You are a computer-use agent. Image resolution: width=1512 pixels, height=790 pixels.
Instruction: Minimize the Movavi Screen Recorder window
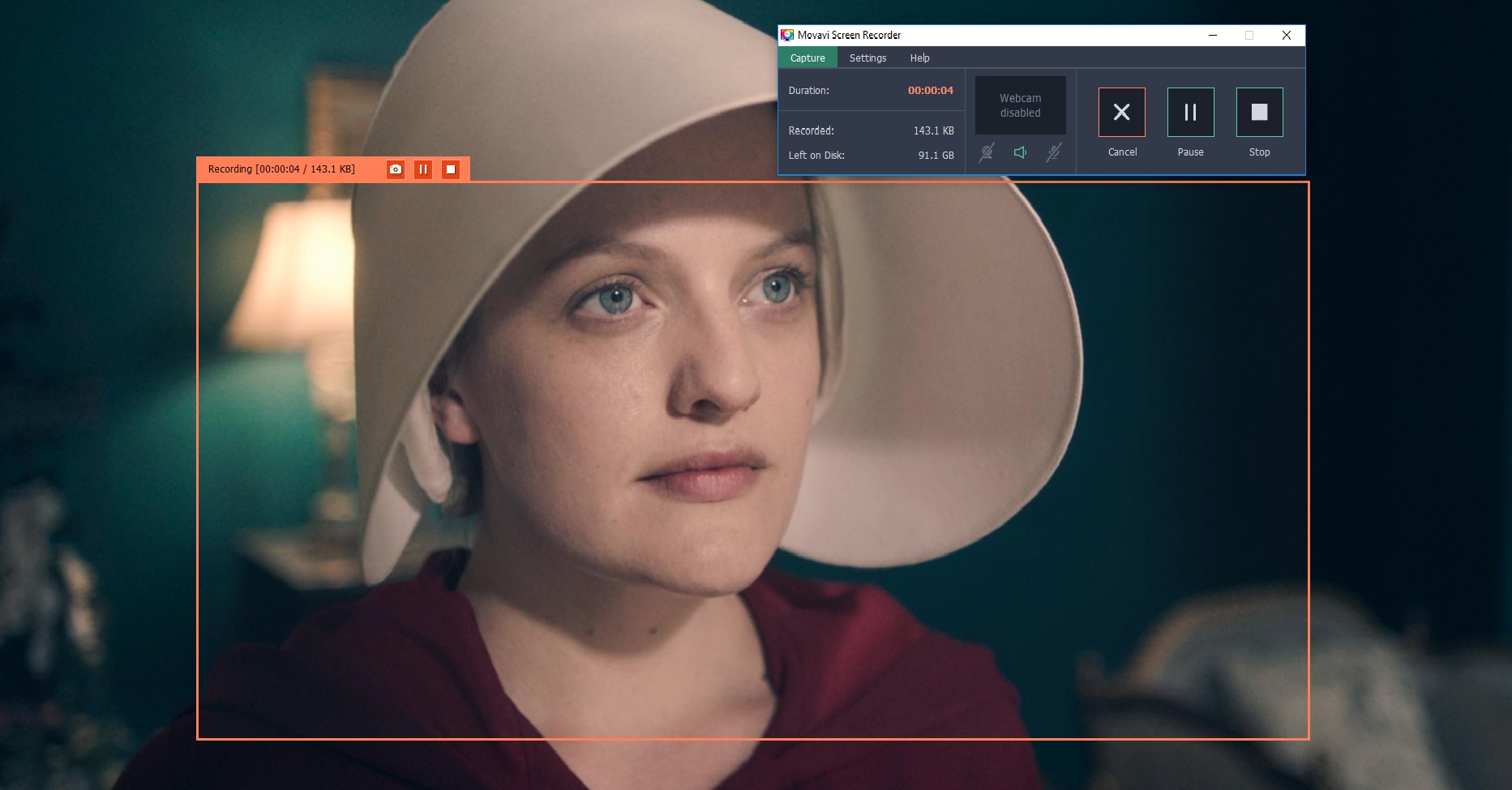pos(1213,35)
